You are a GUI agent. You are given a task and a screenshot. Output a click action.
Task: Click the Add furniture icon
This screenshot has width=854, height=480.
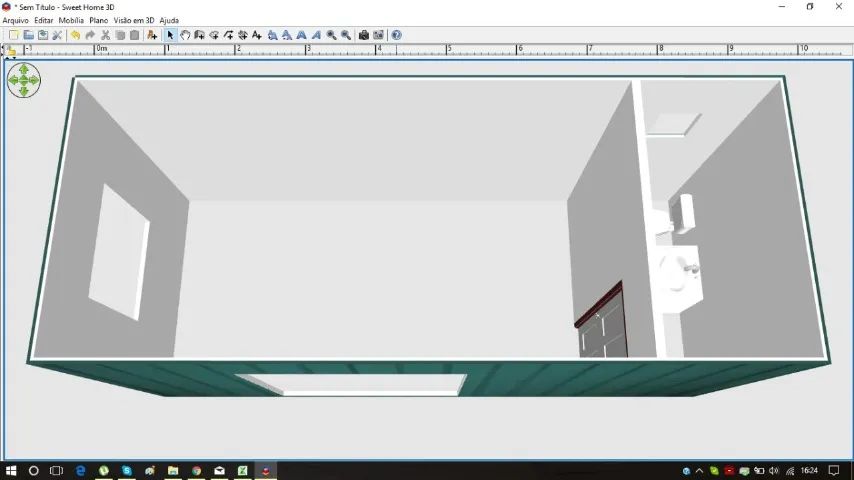pos(152,35)
